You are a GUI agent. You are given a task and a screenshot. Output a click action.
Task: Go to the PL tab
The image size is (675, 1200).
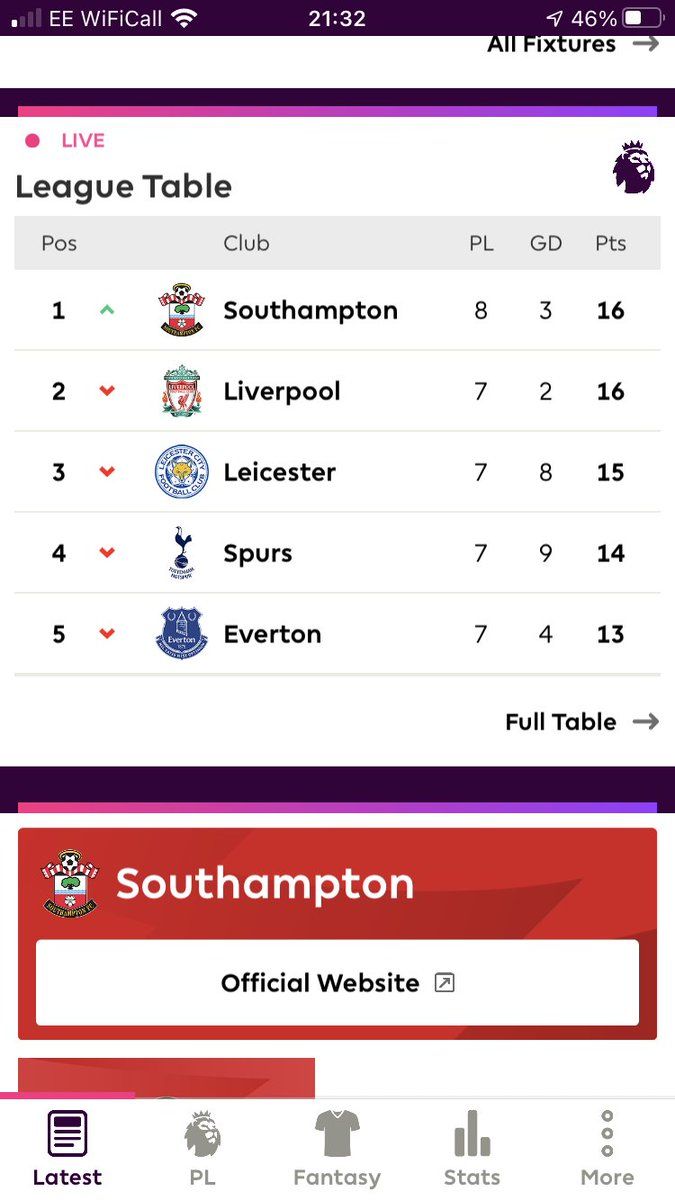click(x=202, y=1148)
